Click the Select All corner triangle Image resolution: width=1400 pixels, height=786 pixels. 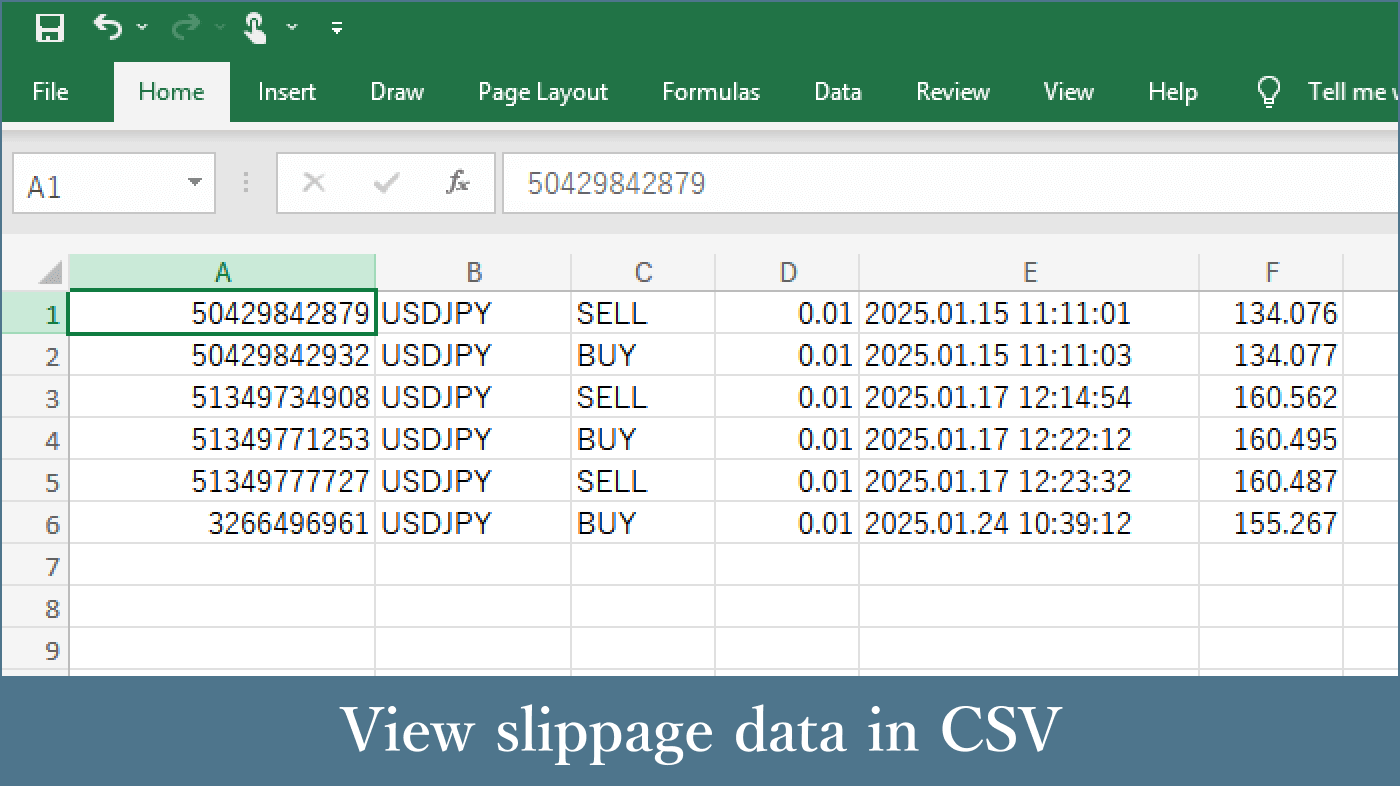49,272
